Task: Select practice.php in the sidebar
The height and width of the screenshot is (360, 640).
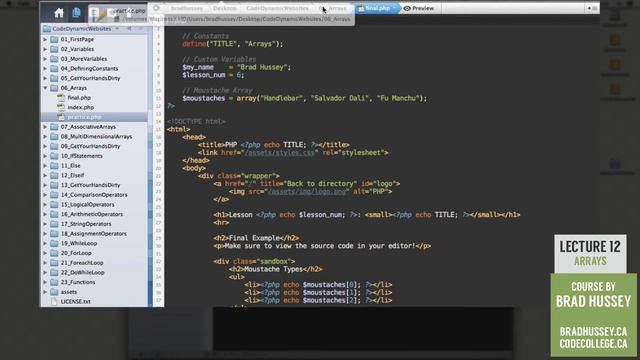Action: (84, 117)
